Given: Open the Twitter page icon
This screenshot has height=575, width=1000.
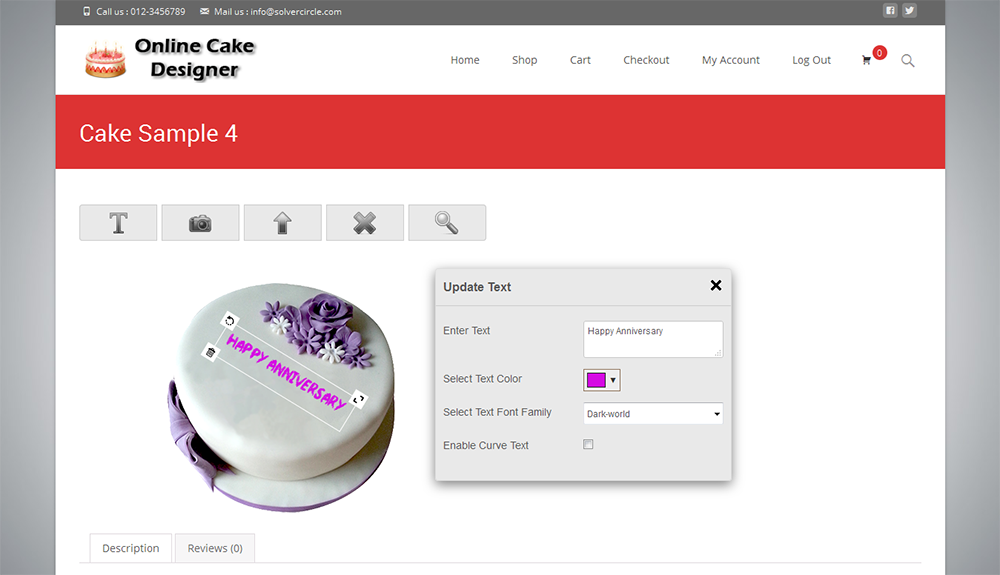Looking at the screenshot, I should point(909,10).
